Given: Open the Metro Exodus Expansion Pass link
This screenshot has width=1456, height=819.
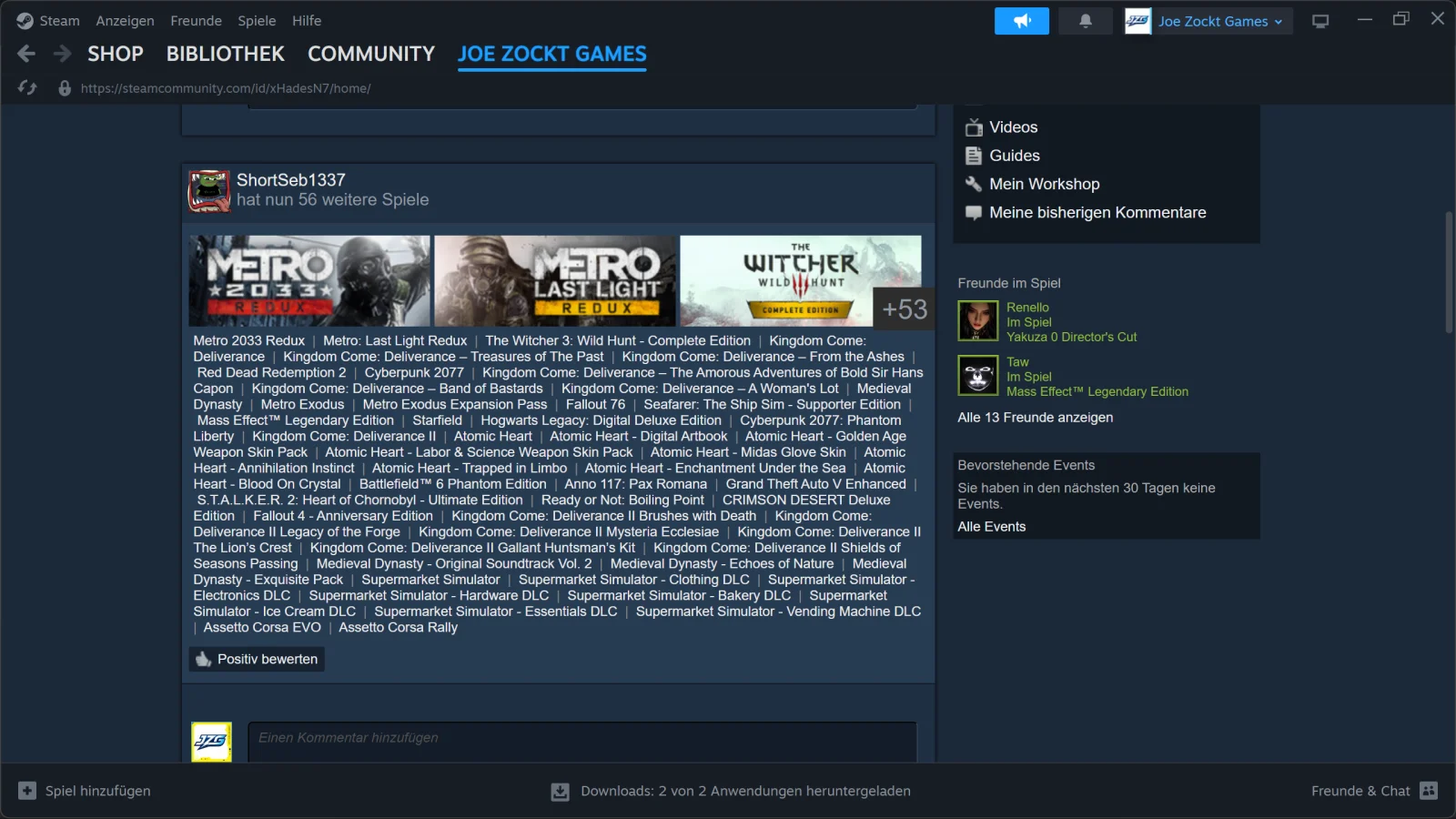Looking at the screenshot, I should tap(455, 404).
